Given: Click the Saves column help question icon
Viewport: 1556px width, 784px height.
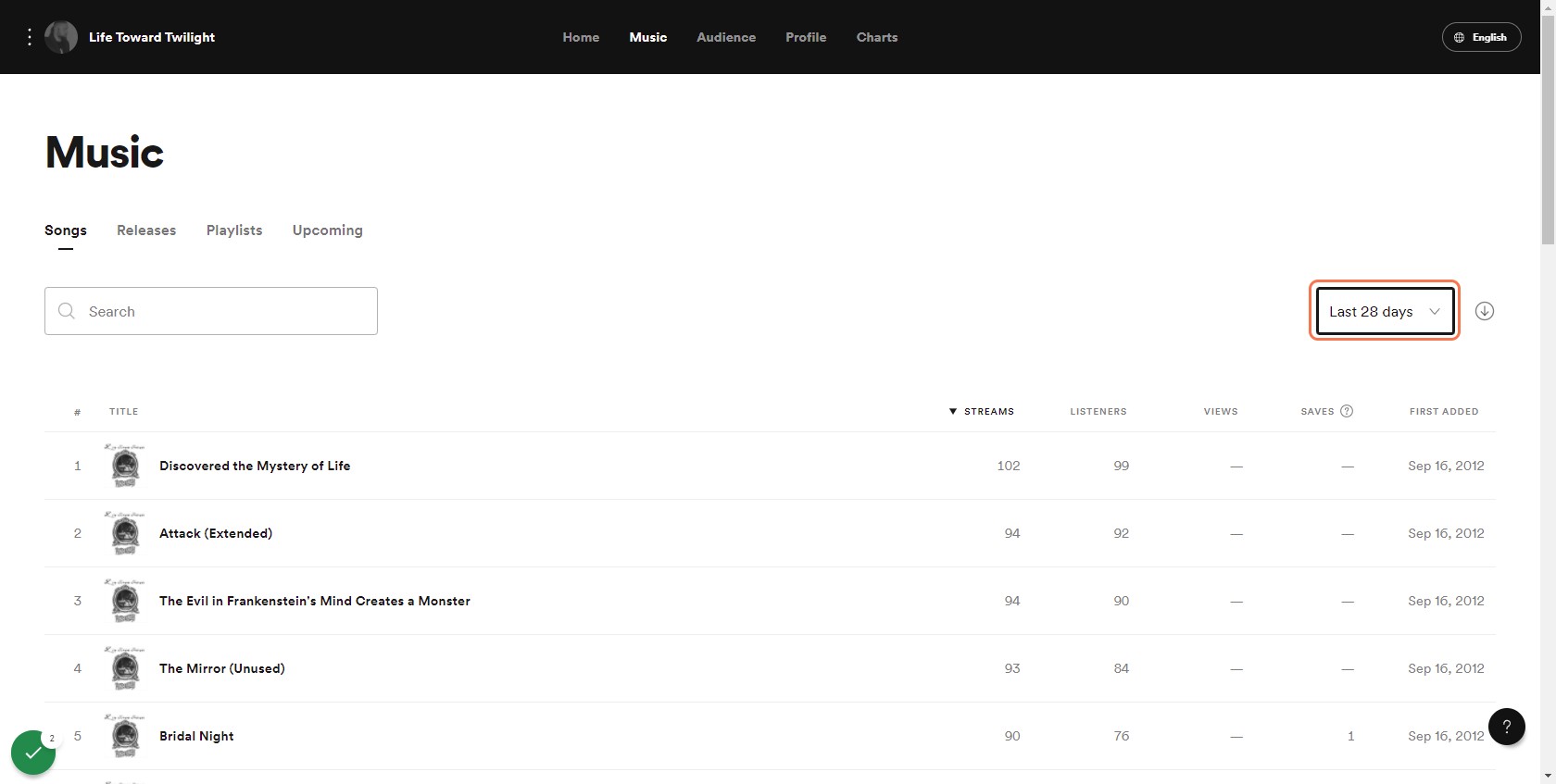Looking at the screenshot, I should coord(1347,411).
